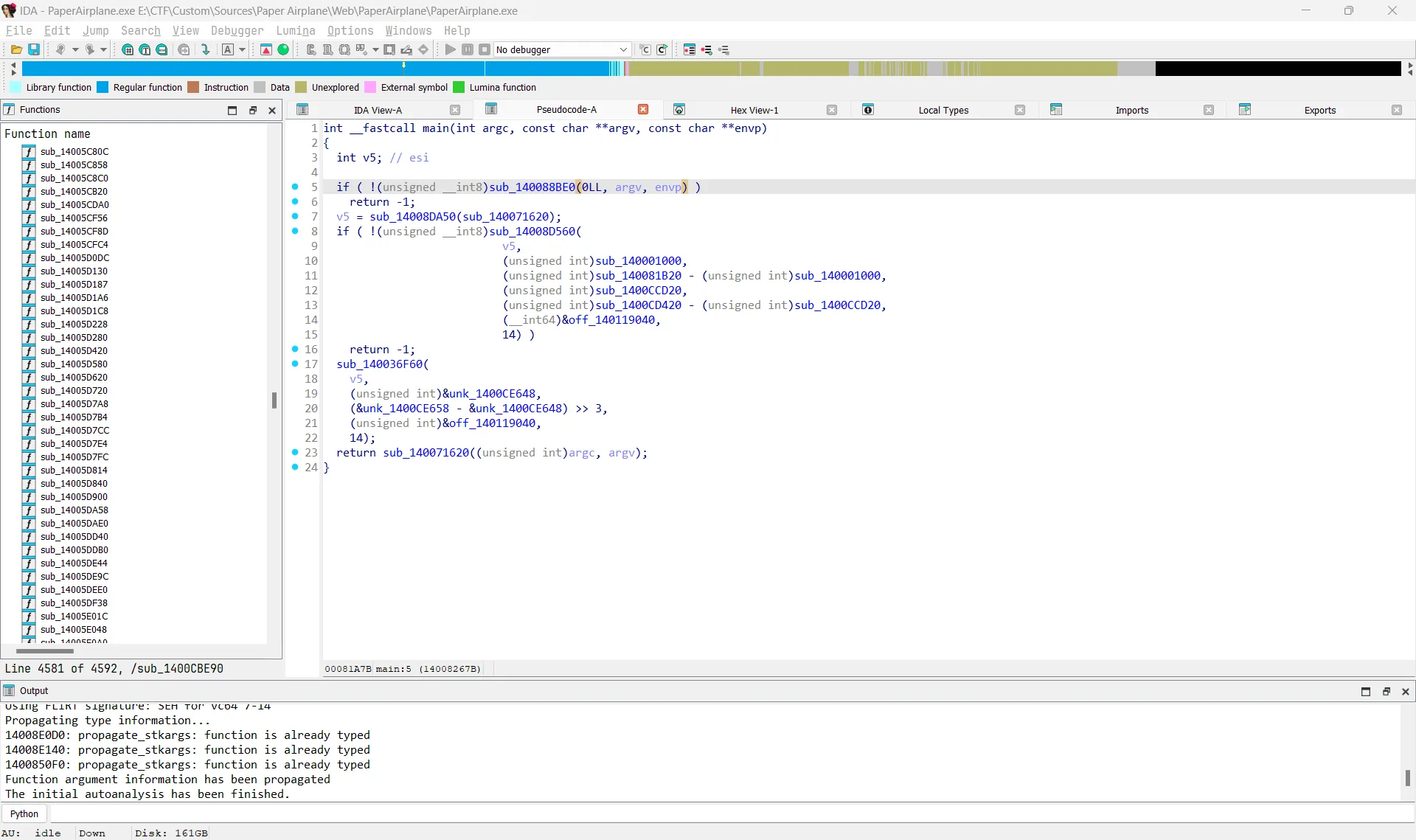Click the Regular function blue color swatch

pyautogui.click(x=103, y=87)
